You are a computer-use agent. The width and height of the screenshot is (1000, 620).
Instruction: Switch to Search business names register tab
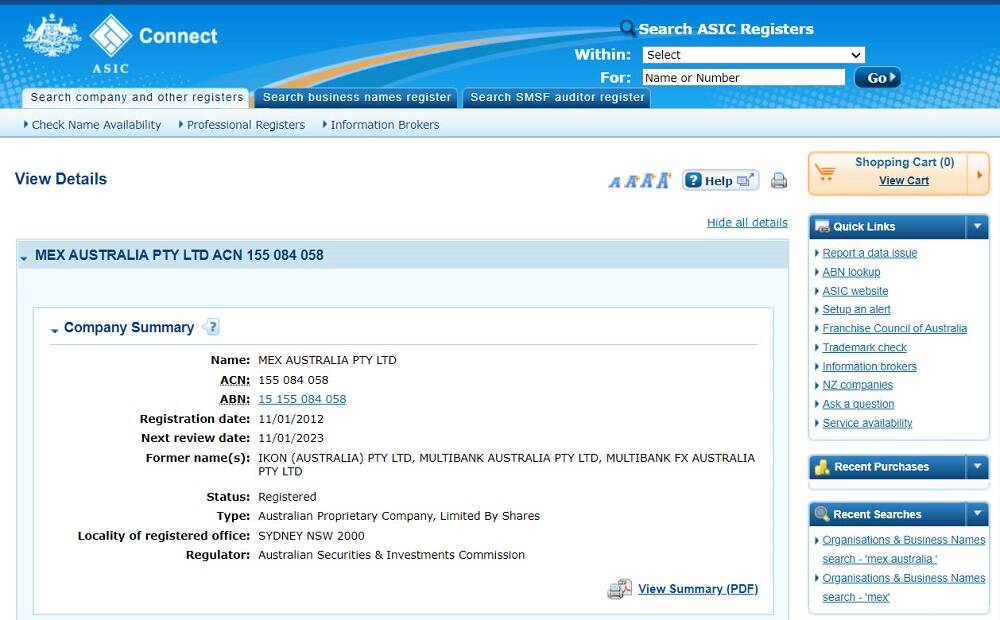(357, 98)
